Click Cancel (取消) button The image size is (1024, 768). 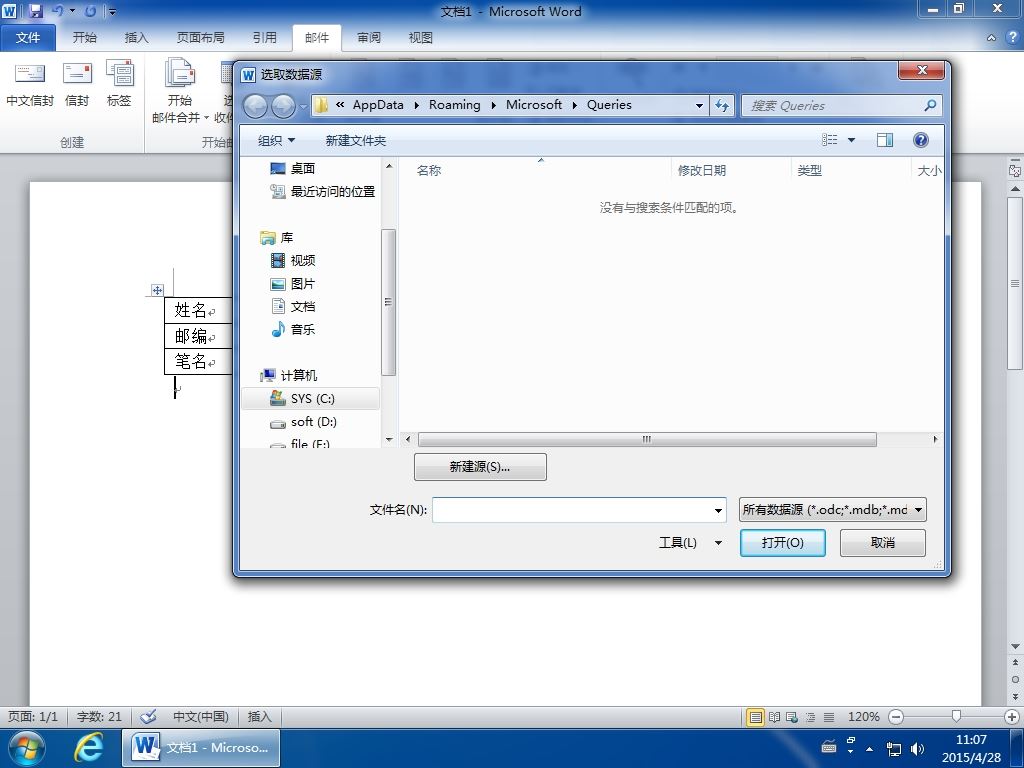(882, 543)
